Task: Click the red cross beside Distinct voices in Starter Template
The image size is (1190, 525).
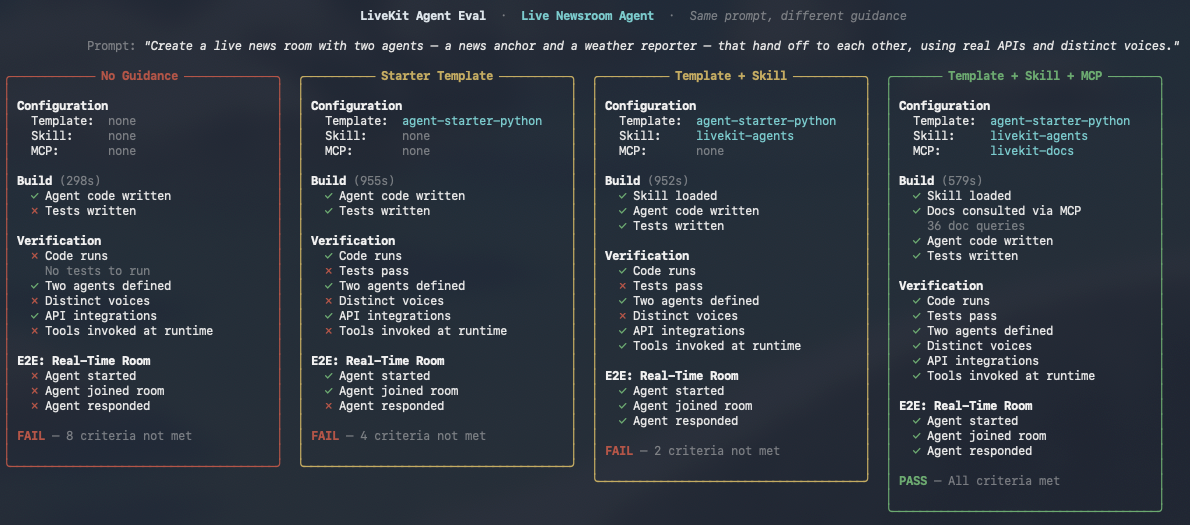Action: [x=329, y=301]
